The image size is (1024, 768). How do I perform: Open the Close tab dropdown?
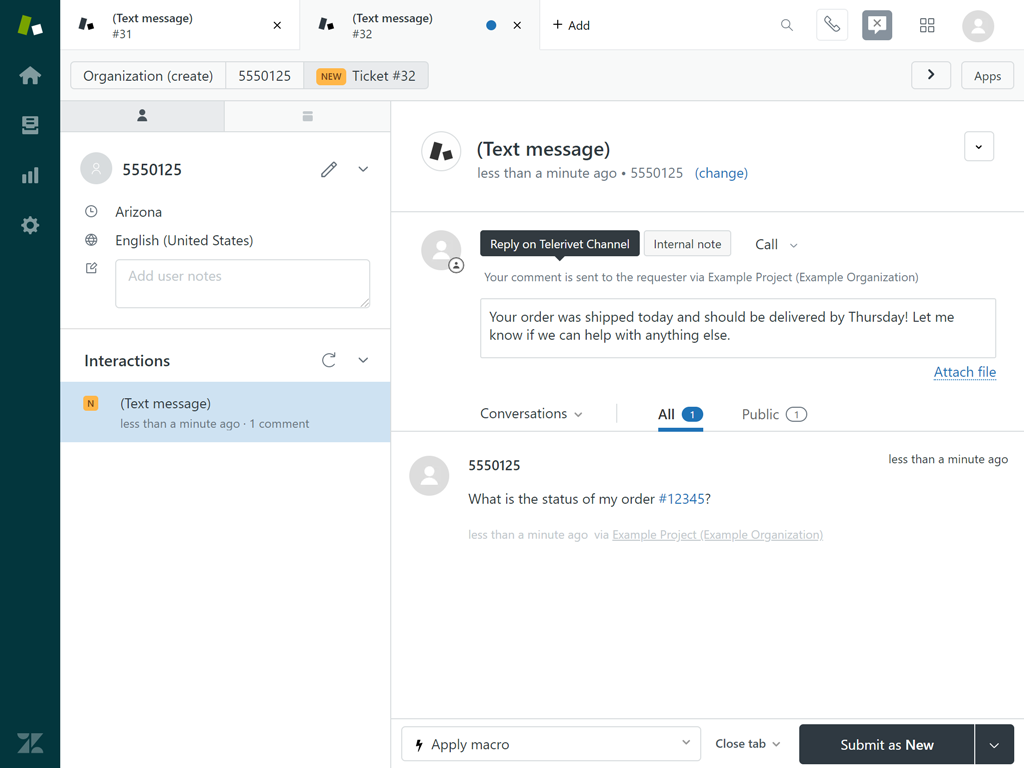(x=747, y=744)
